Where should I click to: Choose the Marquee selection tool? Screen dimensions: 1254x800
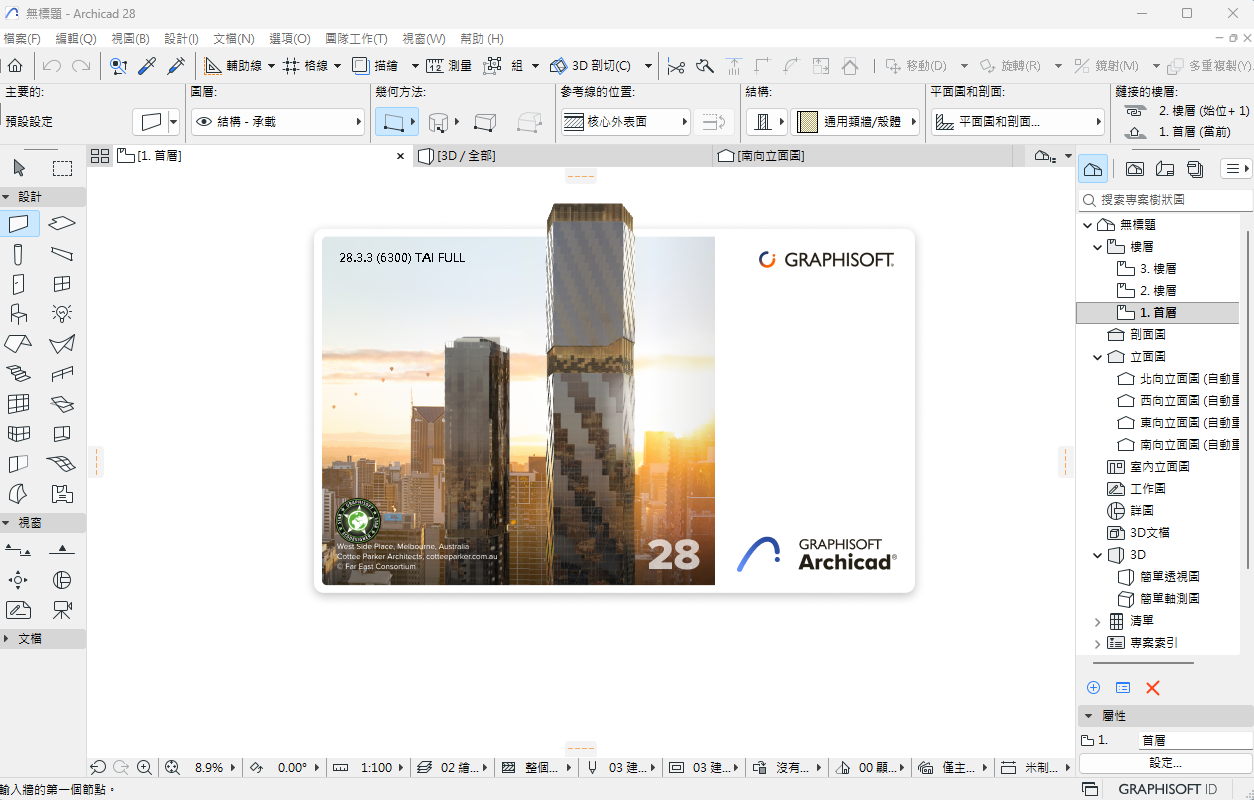point(62,168)
